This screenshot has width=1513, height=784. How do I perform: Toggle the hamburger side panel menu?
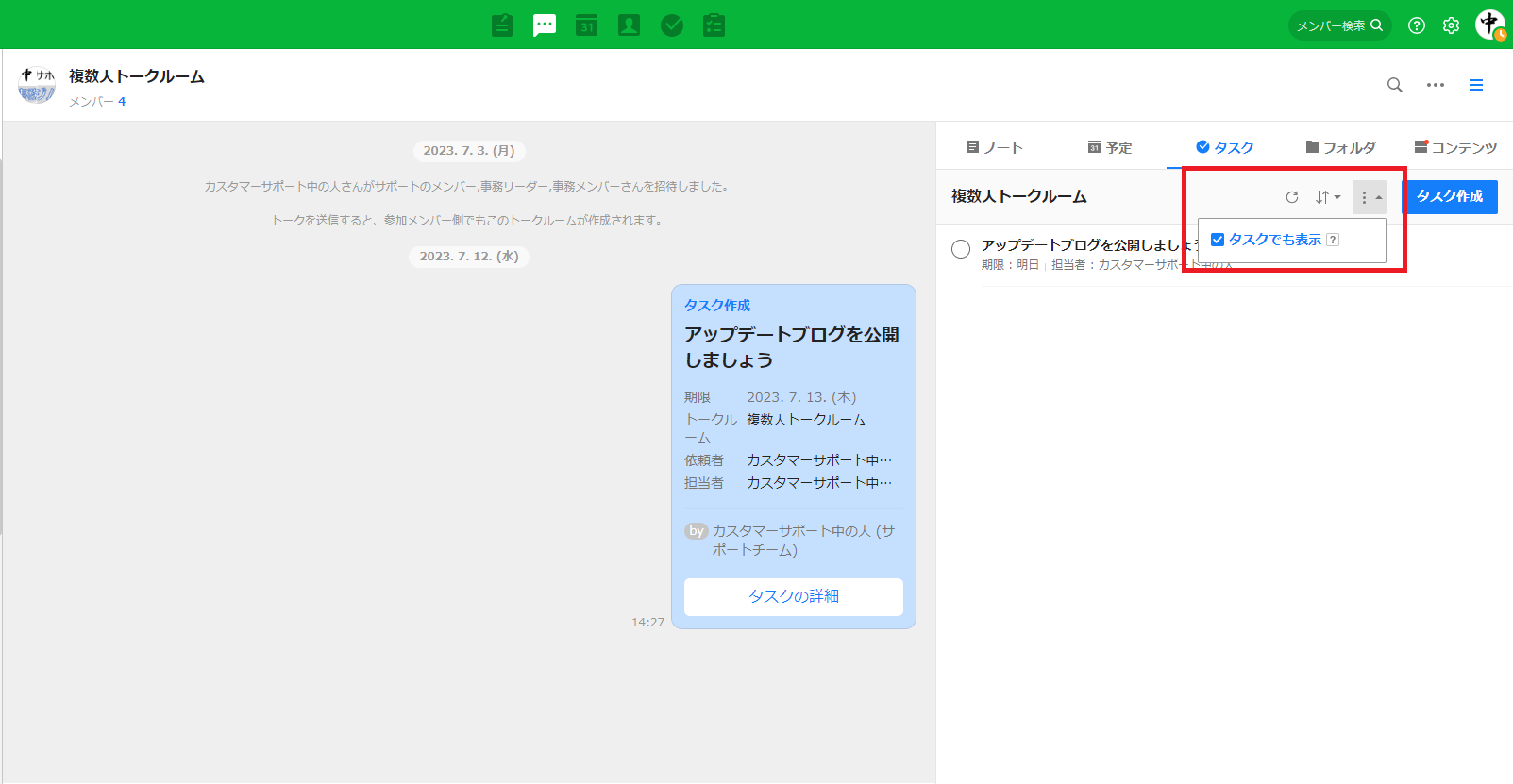pos(1476,85)
